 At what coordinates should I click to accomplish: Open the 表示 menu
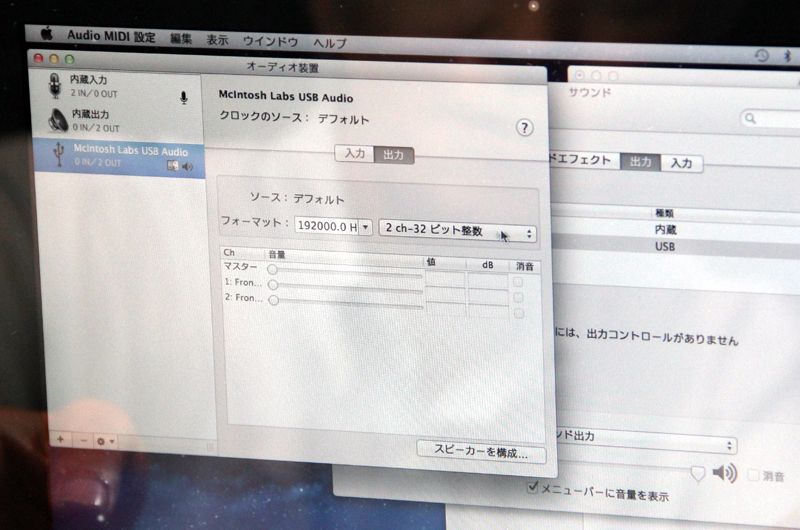coord(217,40)
